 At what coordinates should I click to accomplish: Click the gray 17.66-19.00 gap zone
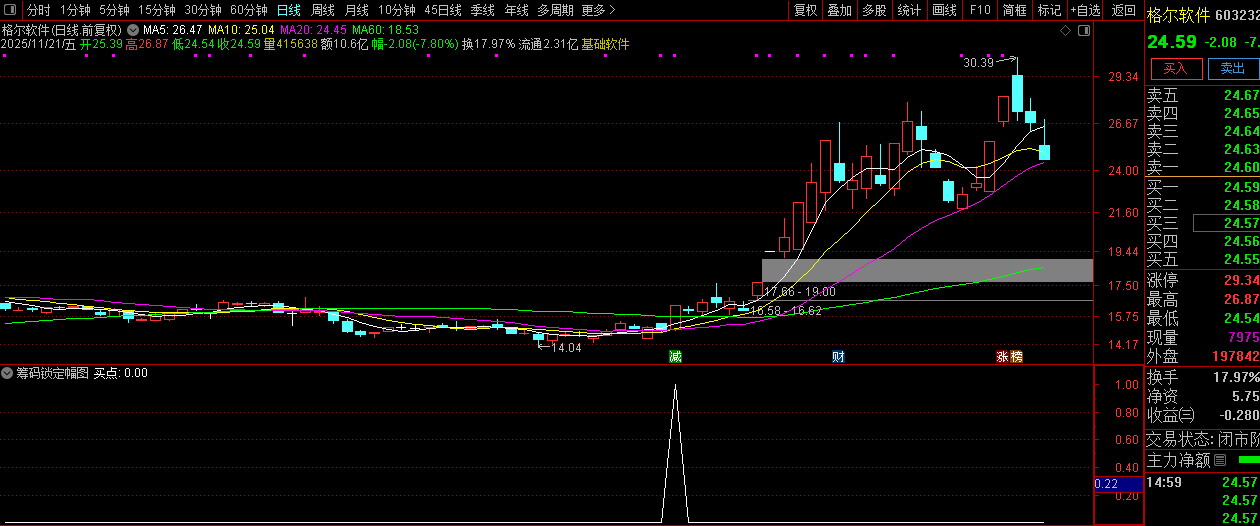pyautogui.click(x=927, y=270)
